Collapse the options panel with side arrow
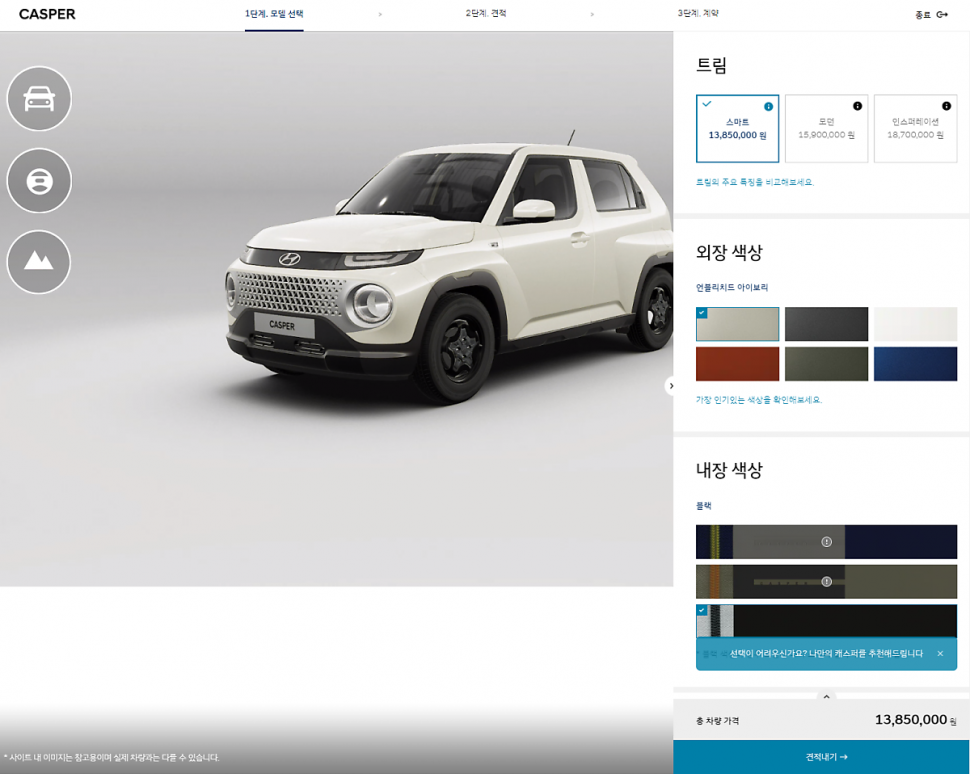Viewport: 970px width, 774px height. point(671,386)
